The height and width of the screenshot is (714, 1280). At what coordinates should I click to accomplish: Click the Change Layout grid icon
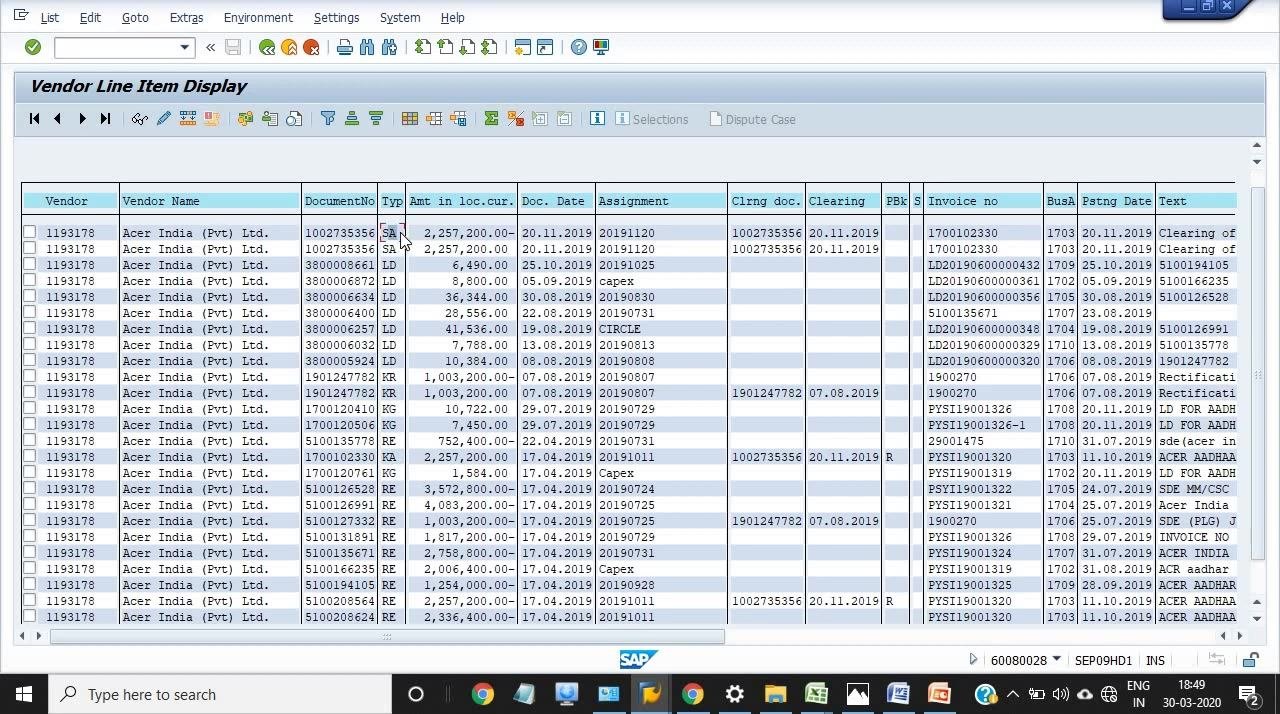(x=410, y=119)
